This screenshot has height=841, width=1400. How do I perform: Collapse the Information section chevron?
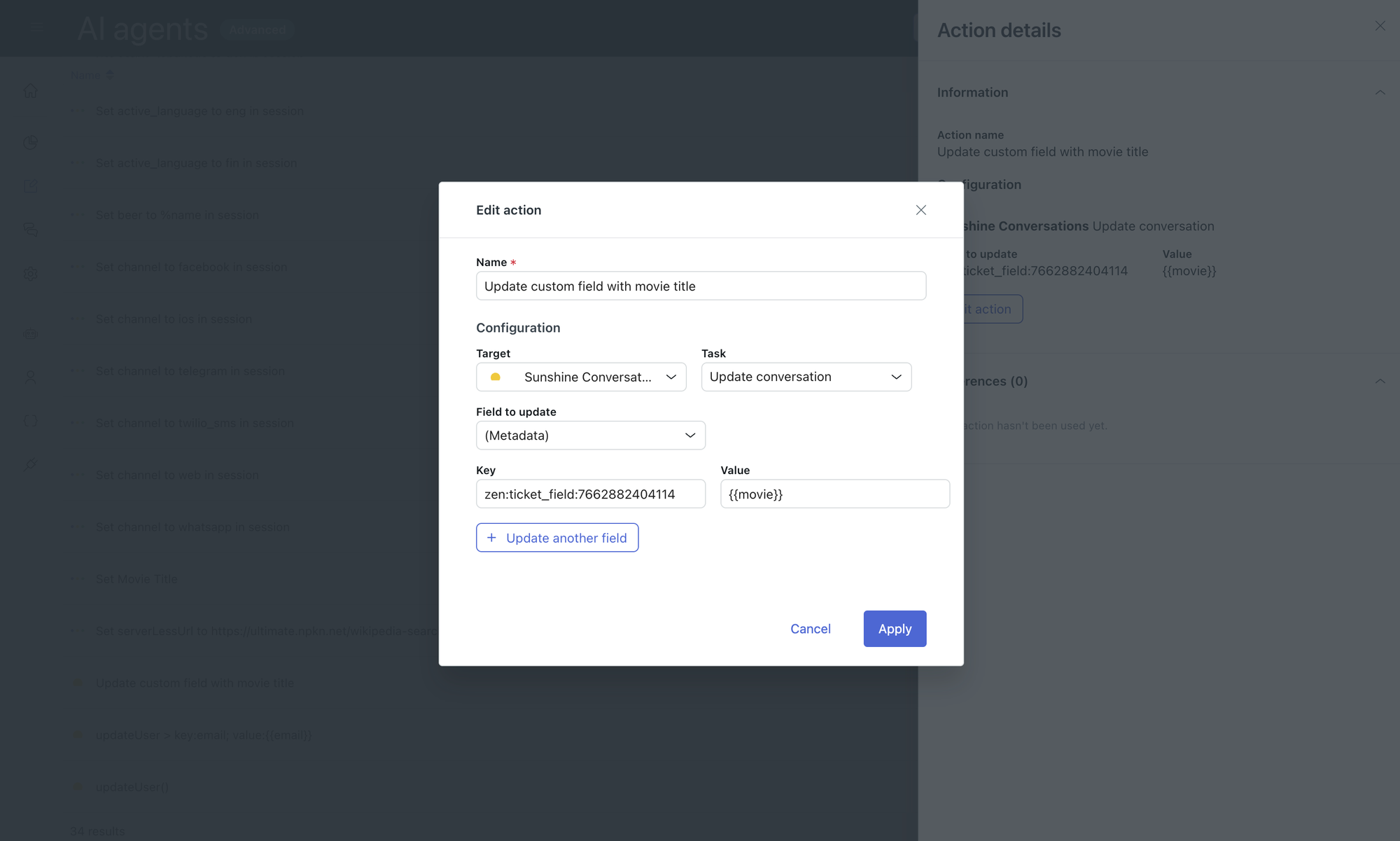[x=1380, y=92]
